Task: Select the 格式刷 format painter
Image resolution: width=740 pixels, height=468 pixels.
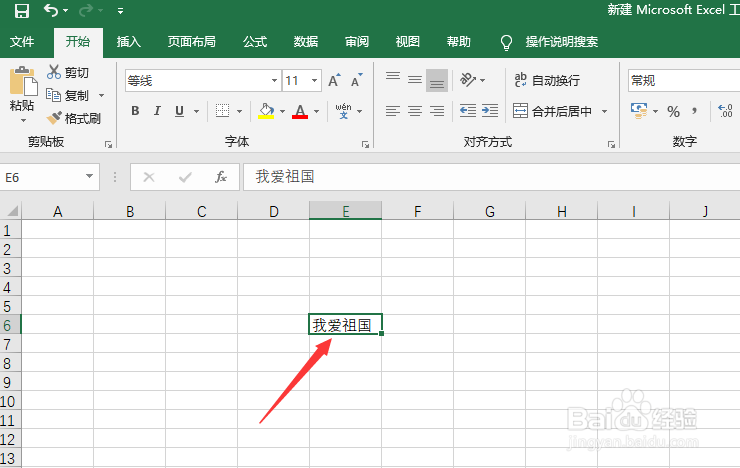Action: tap(74, 118)
